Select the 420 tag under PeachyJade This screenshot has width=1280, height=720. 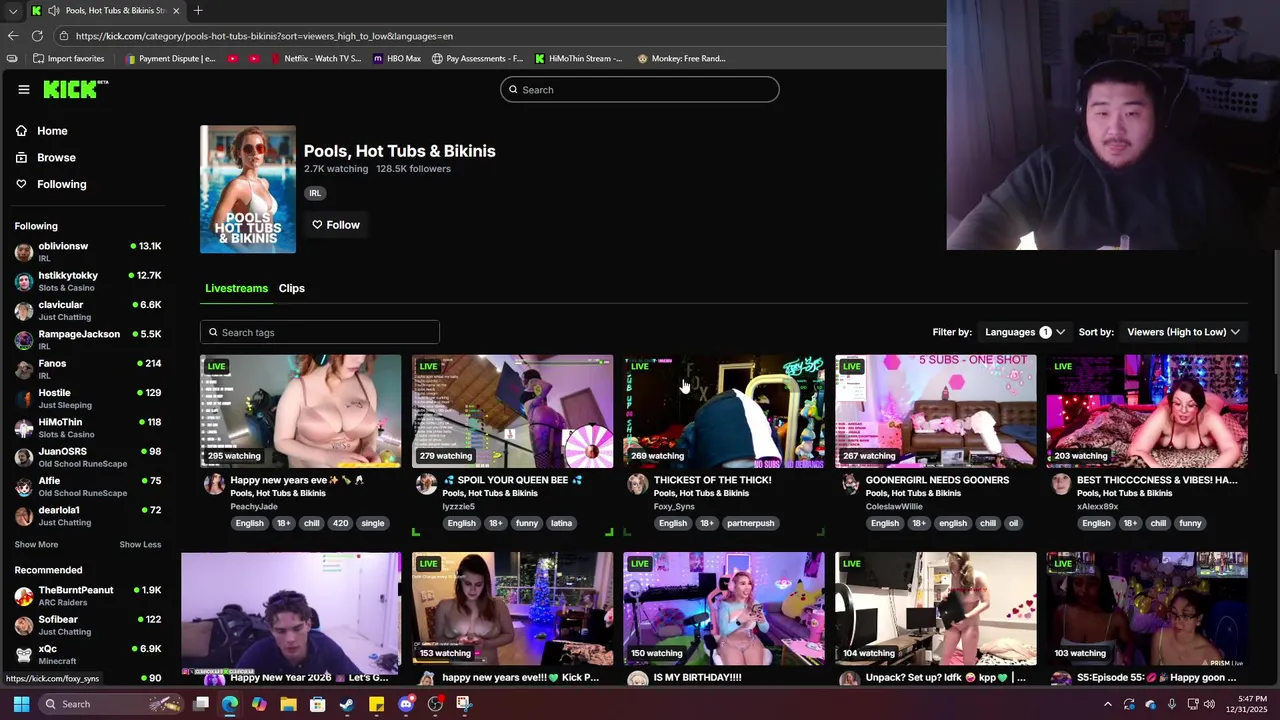[340, 523]
